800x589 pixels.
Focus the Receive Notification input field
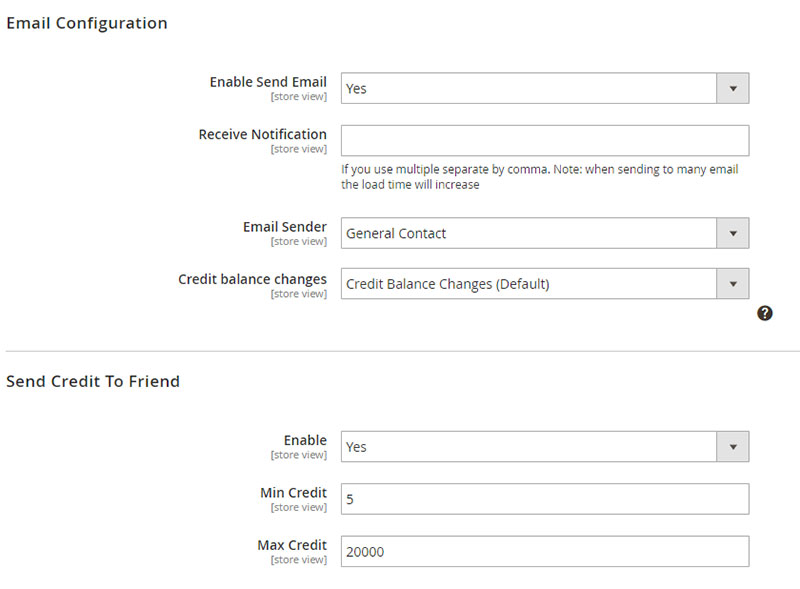[545, 140]
